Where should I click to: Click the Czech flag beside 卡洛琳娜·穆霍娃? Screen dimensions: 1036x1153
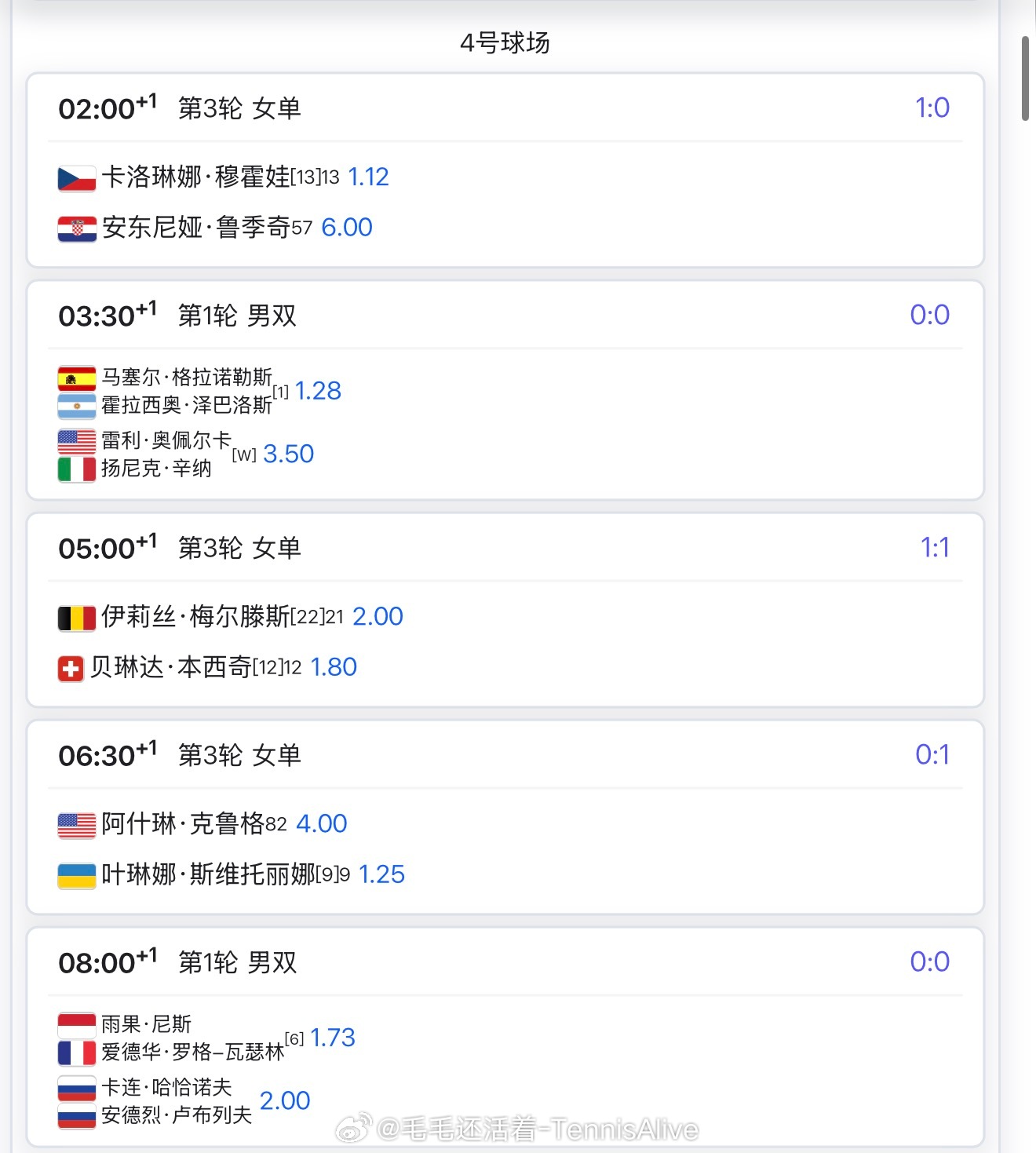coord(77,178)
